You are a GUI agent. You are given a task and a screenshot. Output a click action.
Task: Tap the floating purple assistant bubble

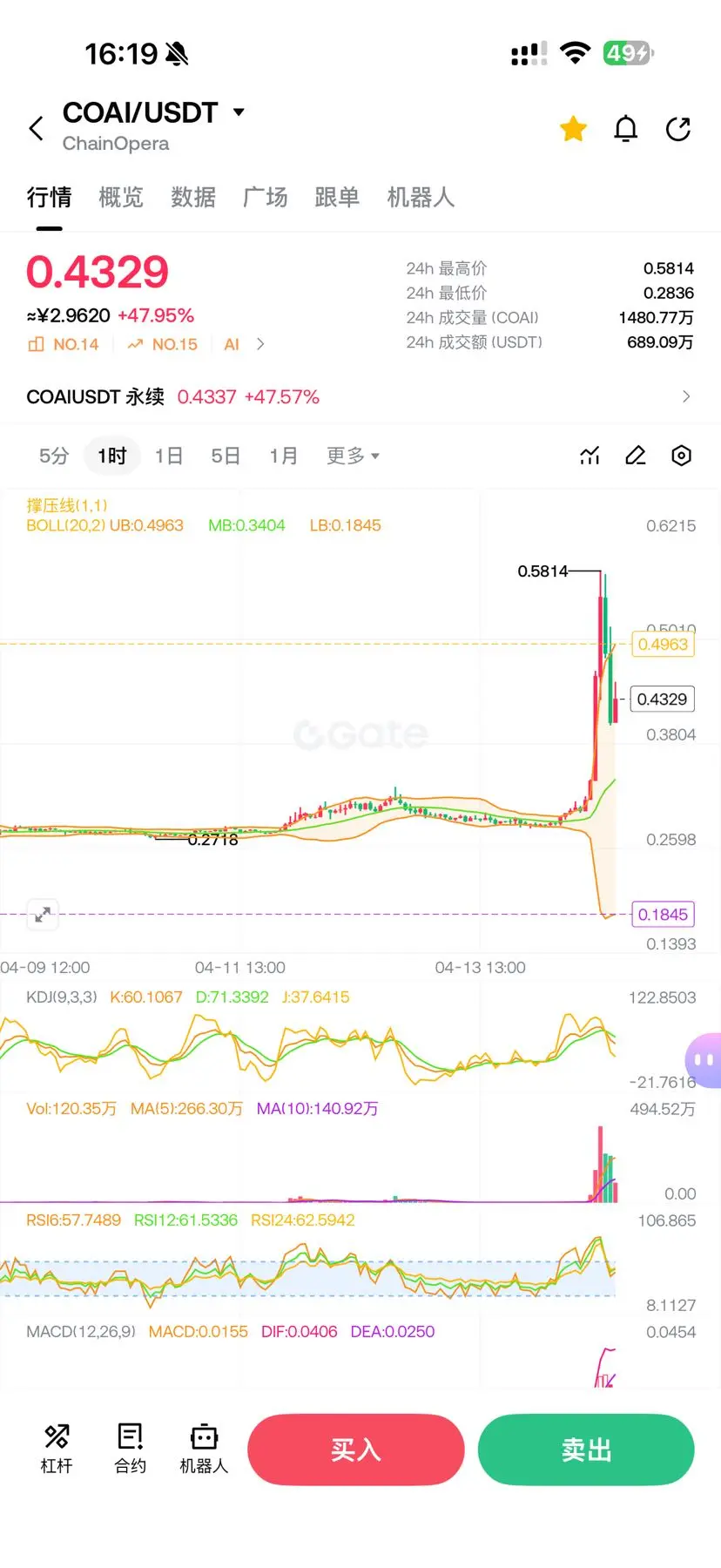pyautogui.click(x=704, y=1060)
